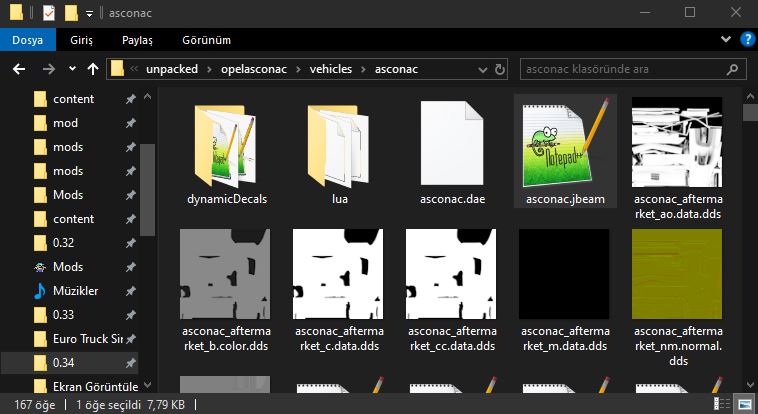Open 'Euro Truck Sim' quick access folder
The height and width of the screenshot is (414, 758).
(x=87, y=339)
